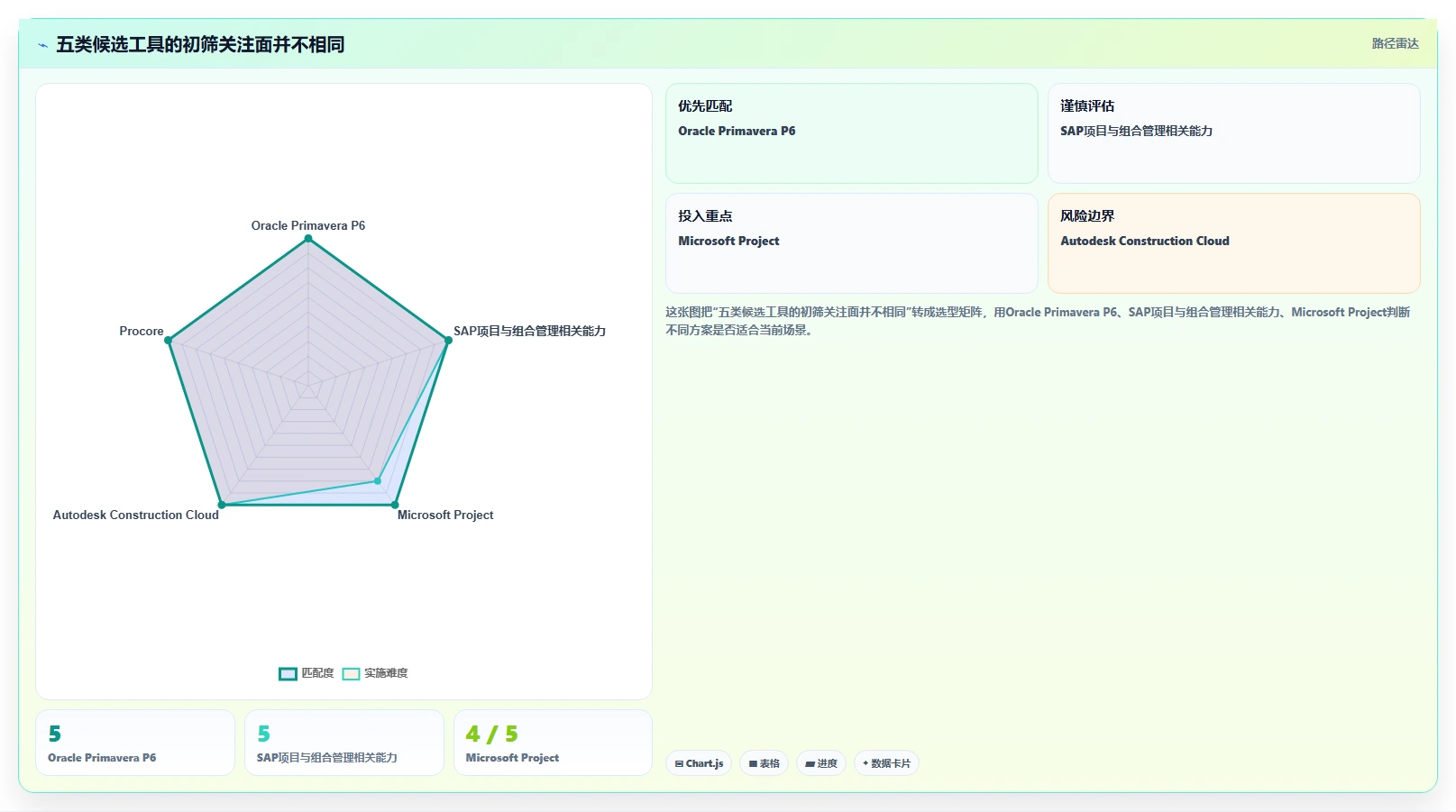Click the SAP项目与组合管理相关能力 radar vertex point
Viewport: 1456px width, 812px height.
[x=448, y=341]
